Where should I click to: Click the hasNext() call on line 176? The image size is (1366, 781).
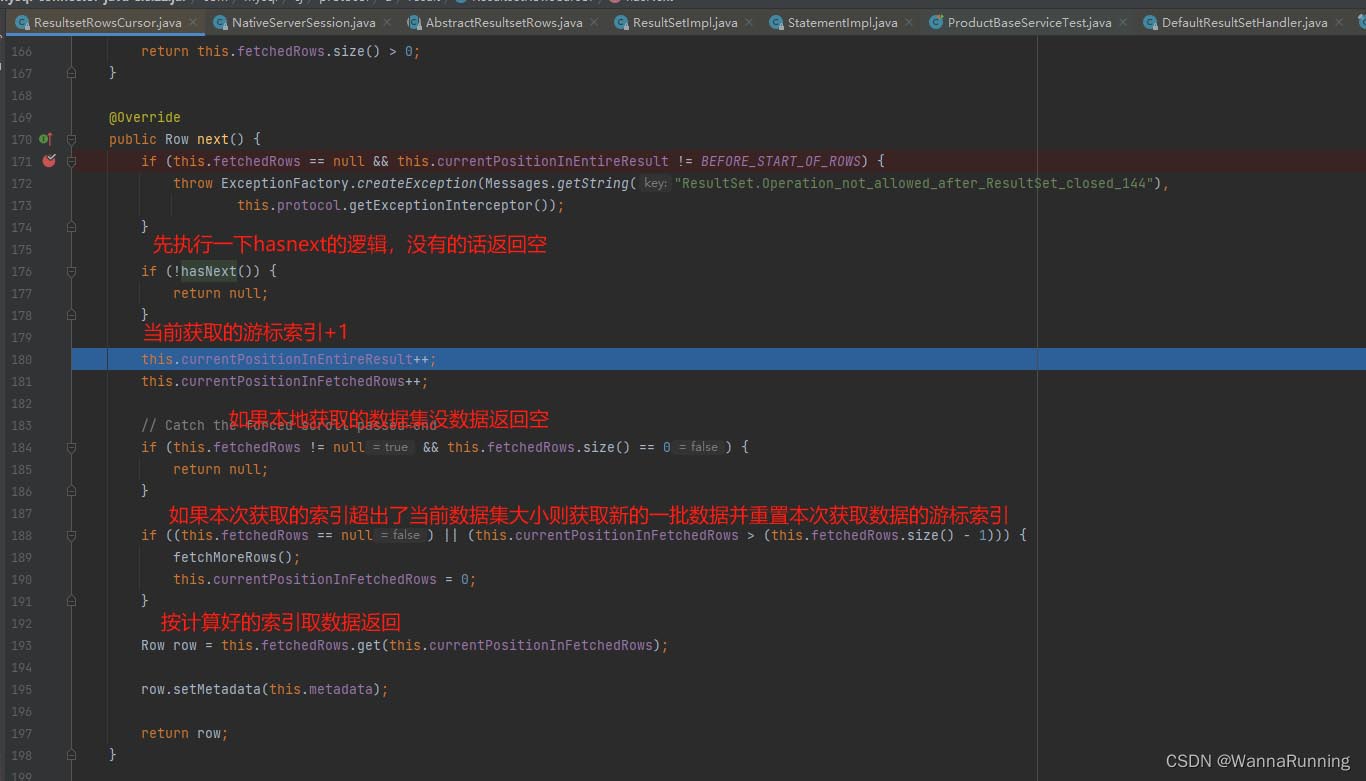click(x=217, y=271)
